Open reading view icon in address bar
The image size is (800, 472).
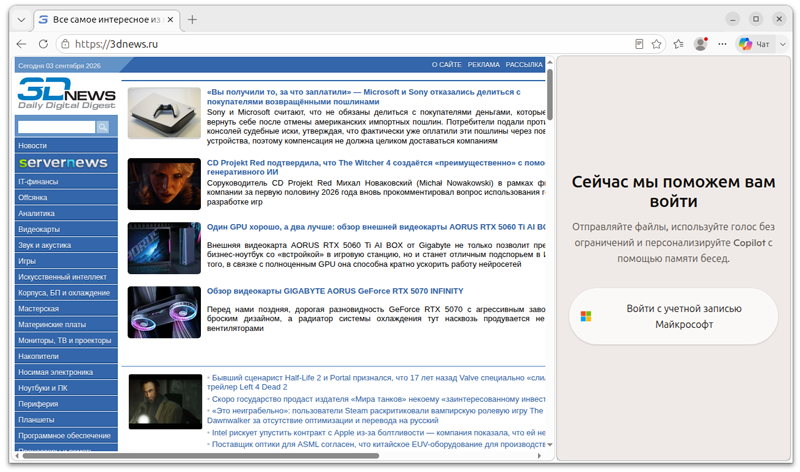(x=639, y=44)
